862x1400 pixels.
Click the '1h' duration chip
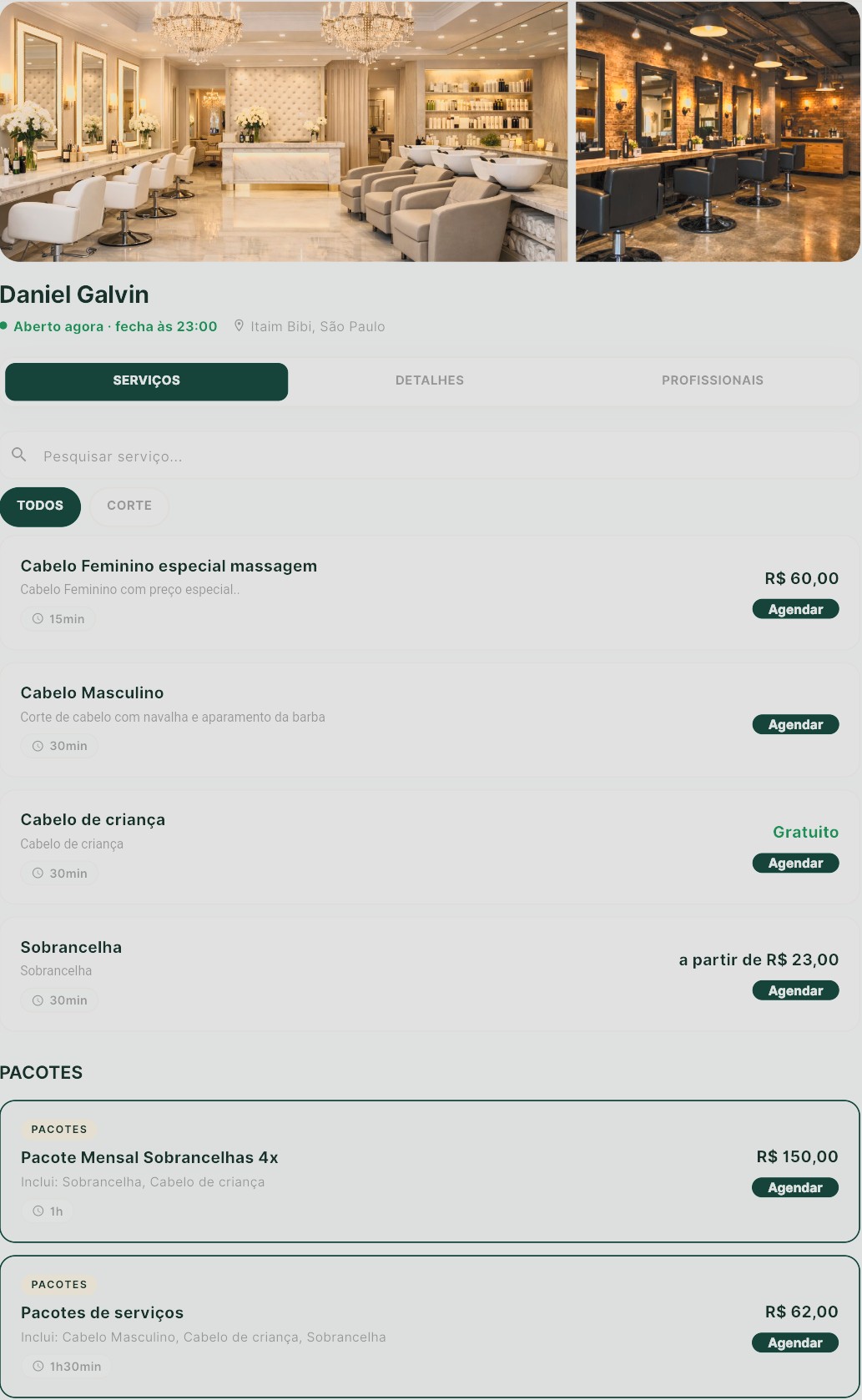[x=48, y=1211]
